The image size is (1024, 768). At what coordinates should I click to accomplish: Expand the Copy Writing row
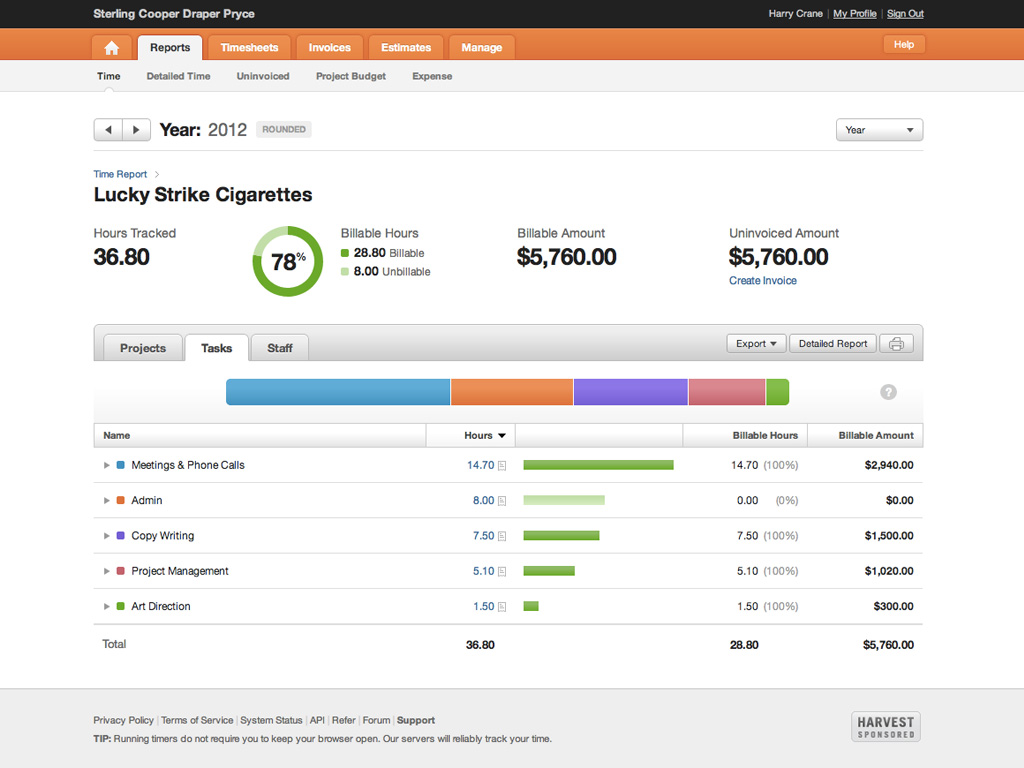click(106, 536)
